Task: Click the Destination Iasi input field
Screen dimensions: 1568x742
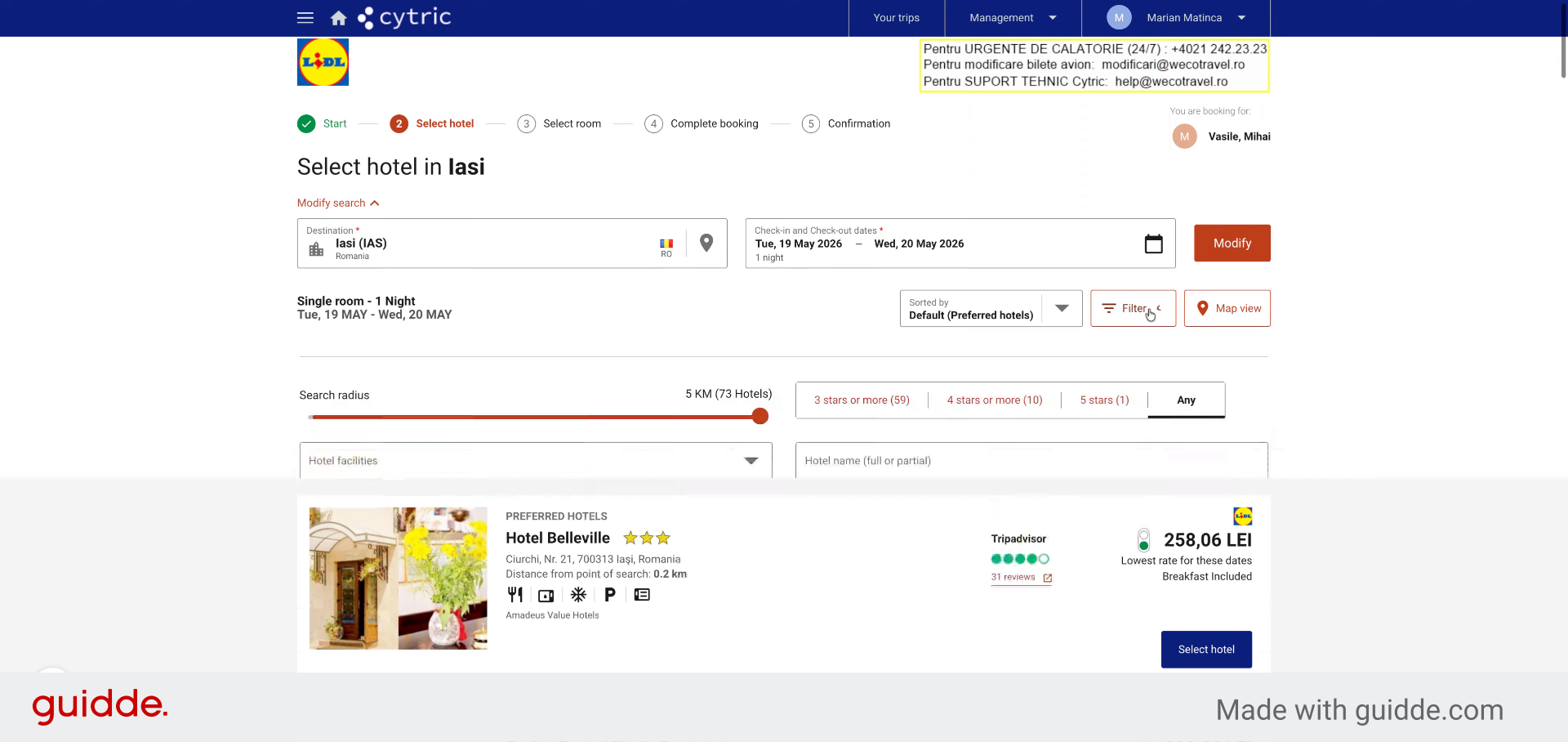Action: click(x=512, y=244)
